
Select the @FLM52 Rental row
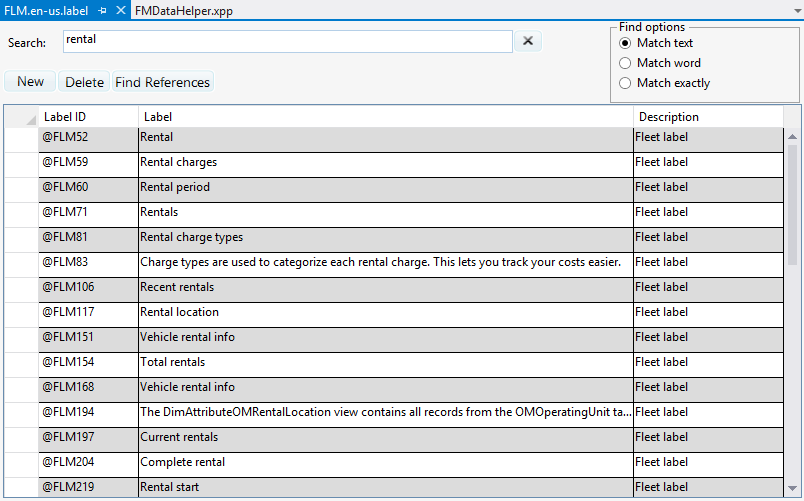pos(88,137)
